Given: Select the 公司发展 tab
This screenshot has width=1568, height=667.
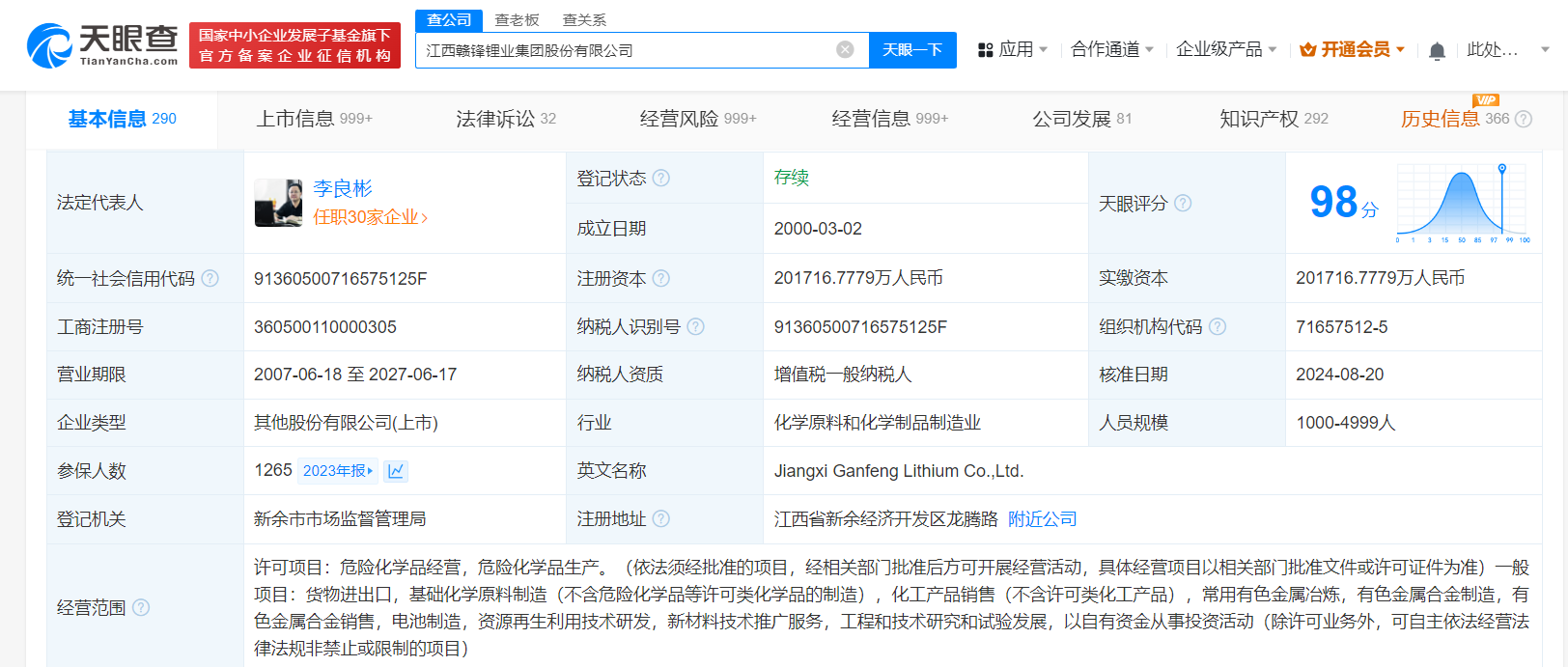Looking at the screenshot, I should tap(1081, 119).
